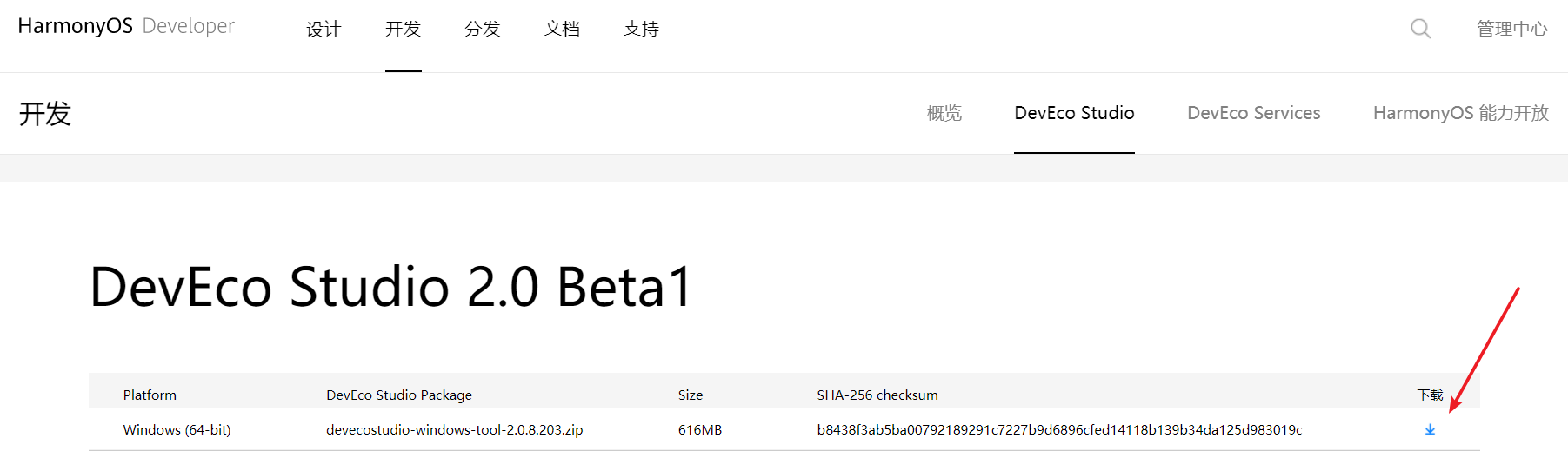Select the 开发 menu item
Viewport: 1568px width, 465px height.
pyautogui.click(x=403, y=29)
